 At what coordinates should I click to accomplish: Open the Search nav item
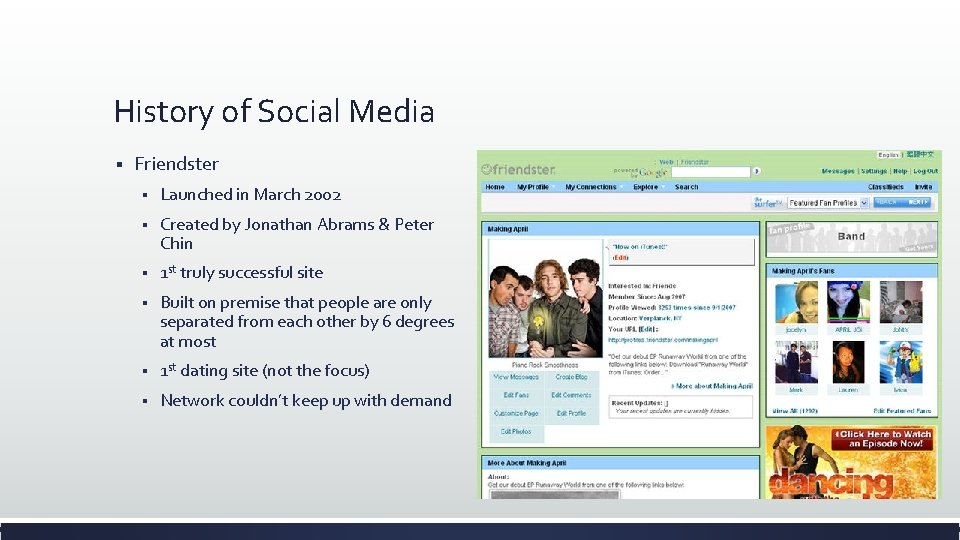[x=686, y=187]
